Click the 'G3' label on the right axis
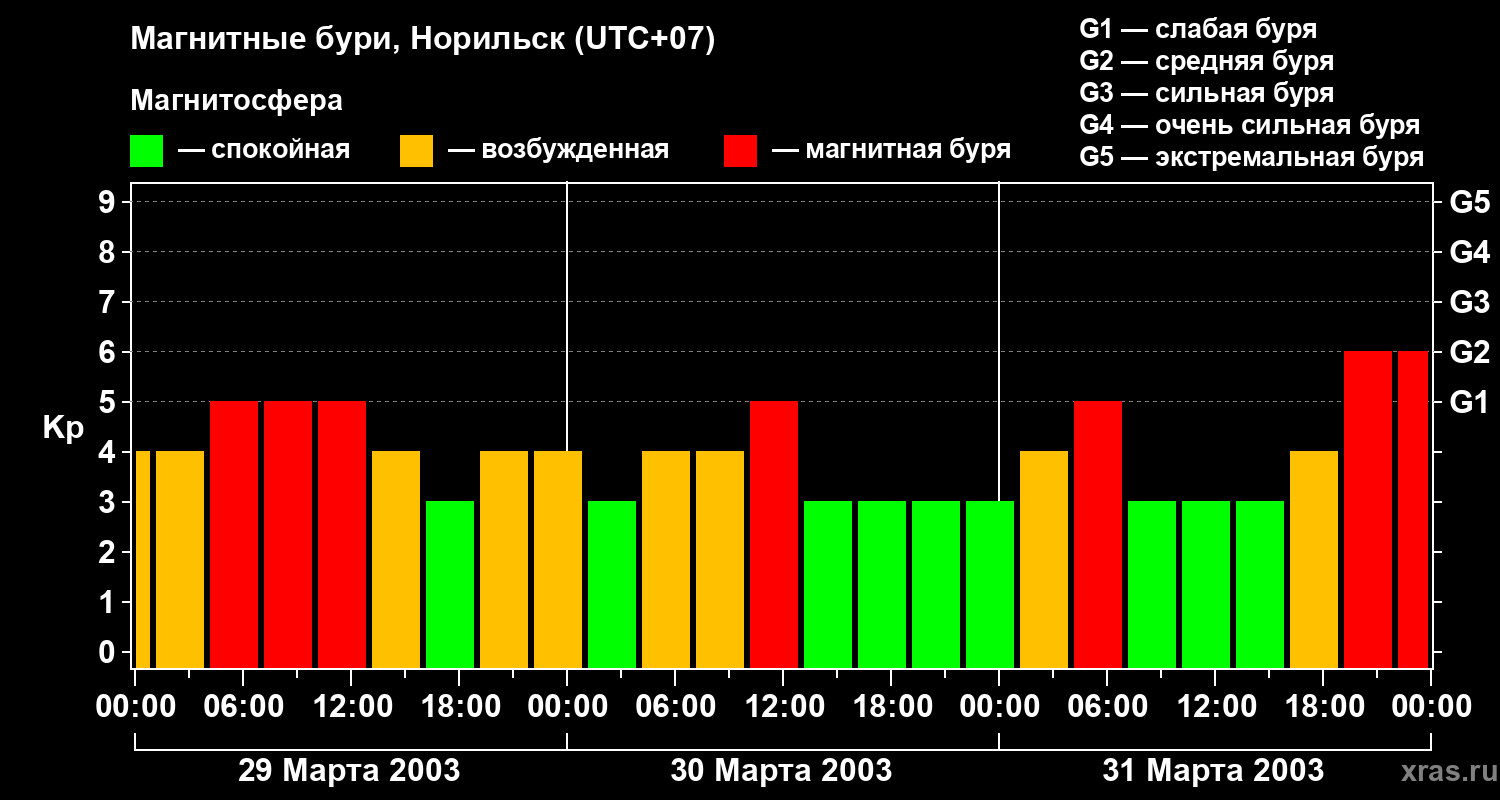 point(1469,302)
